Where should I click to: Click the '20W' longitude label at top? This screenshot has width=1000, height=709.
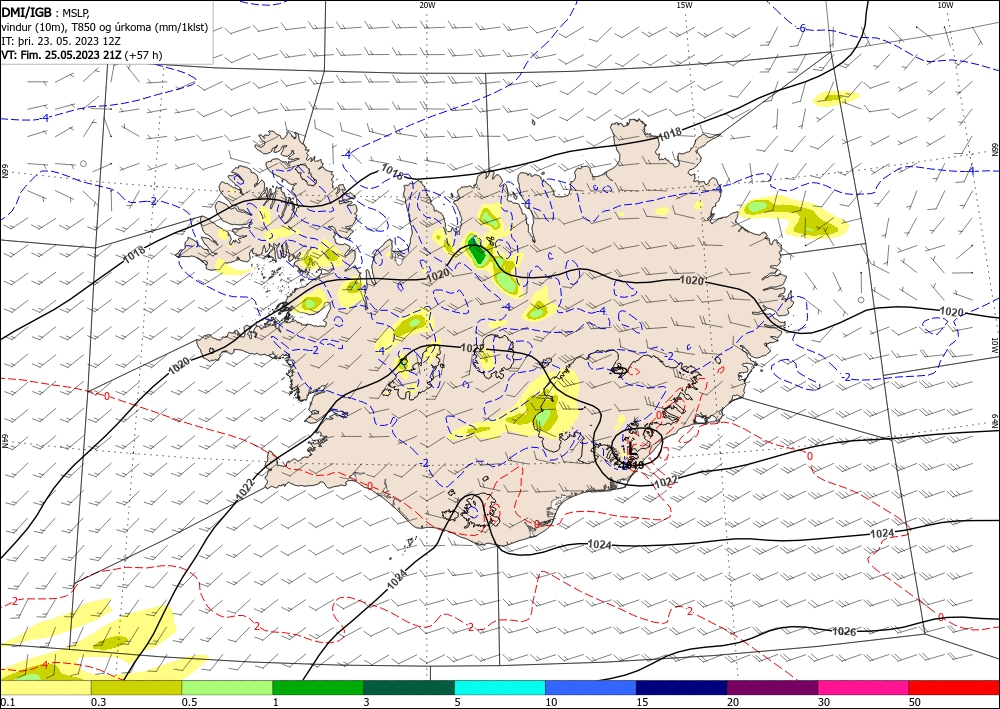click(427, 5)
